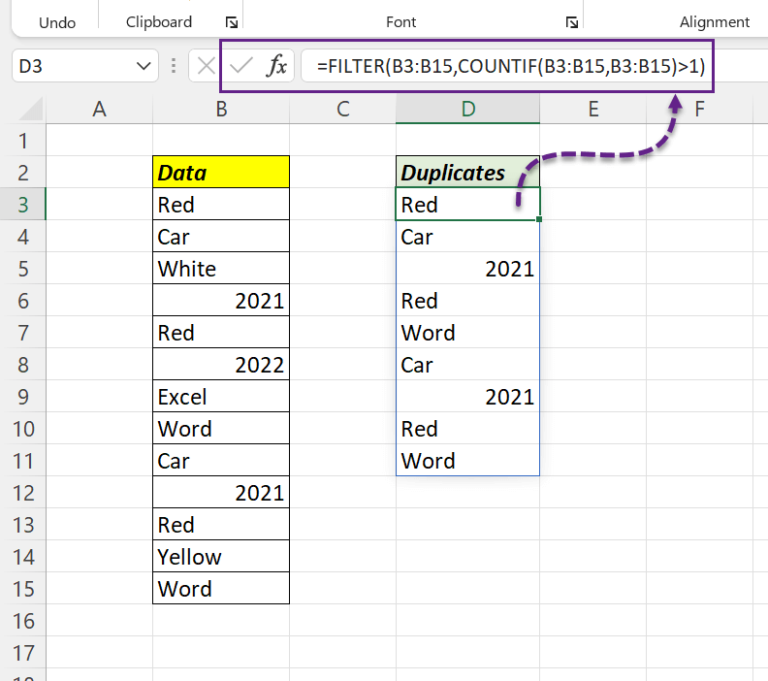Click the Enter checkmark icon in formula bar
This screenshot has width=768, height=681.
tap(241, 66)
